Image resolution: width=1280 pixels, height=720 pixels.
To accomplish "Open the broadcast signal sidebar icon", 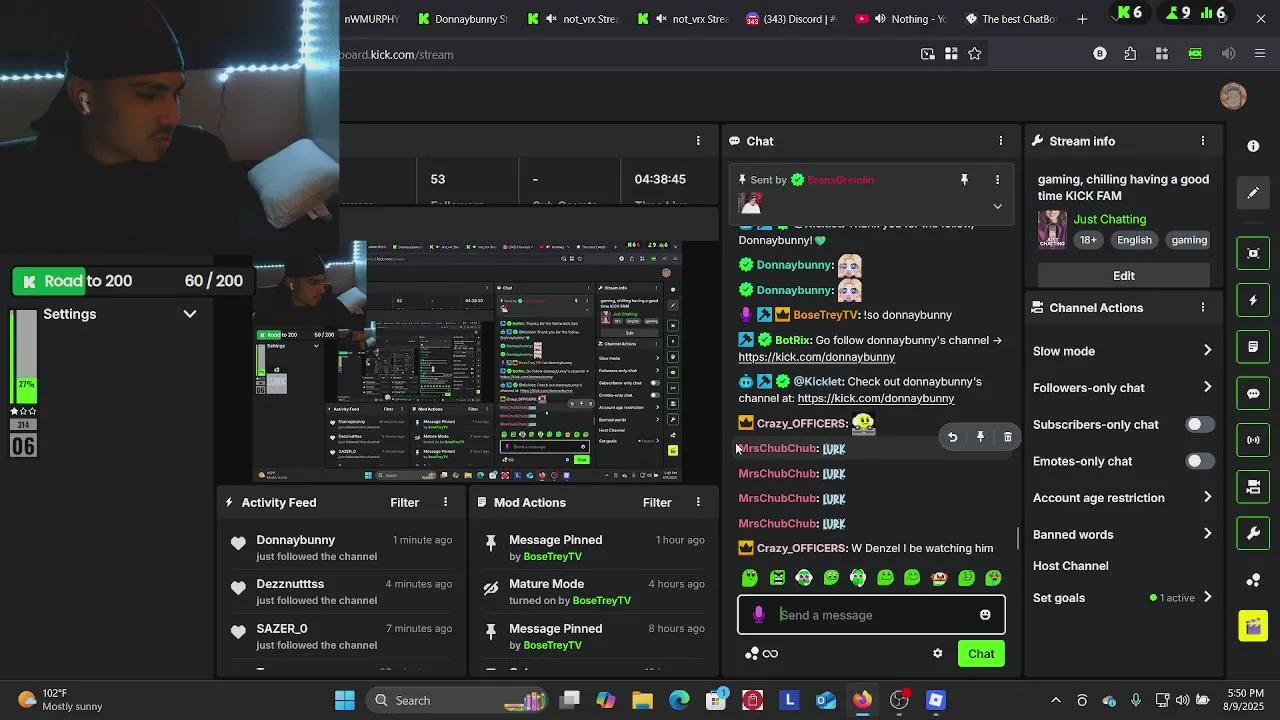I will (1253, 440).
